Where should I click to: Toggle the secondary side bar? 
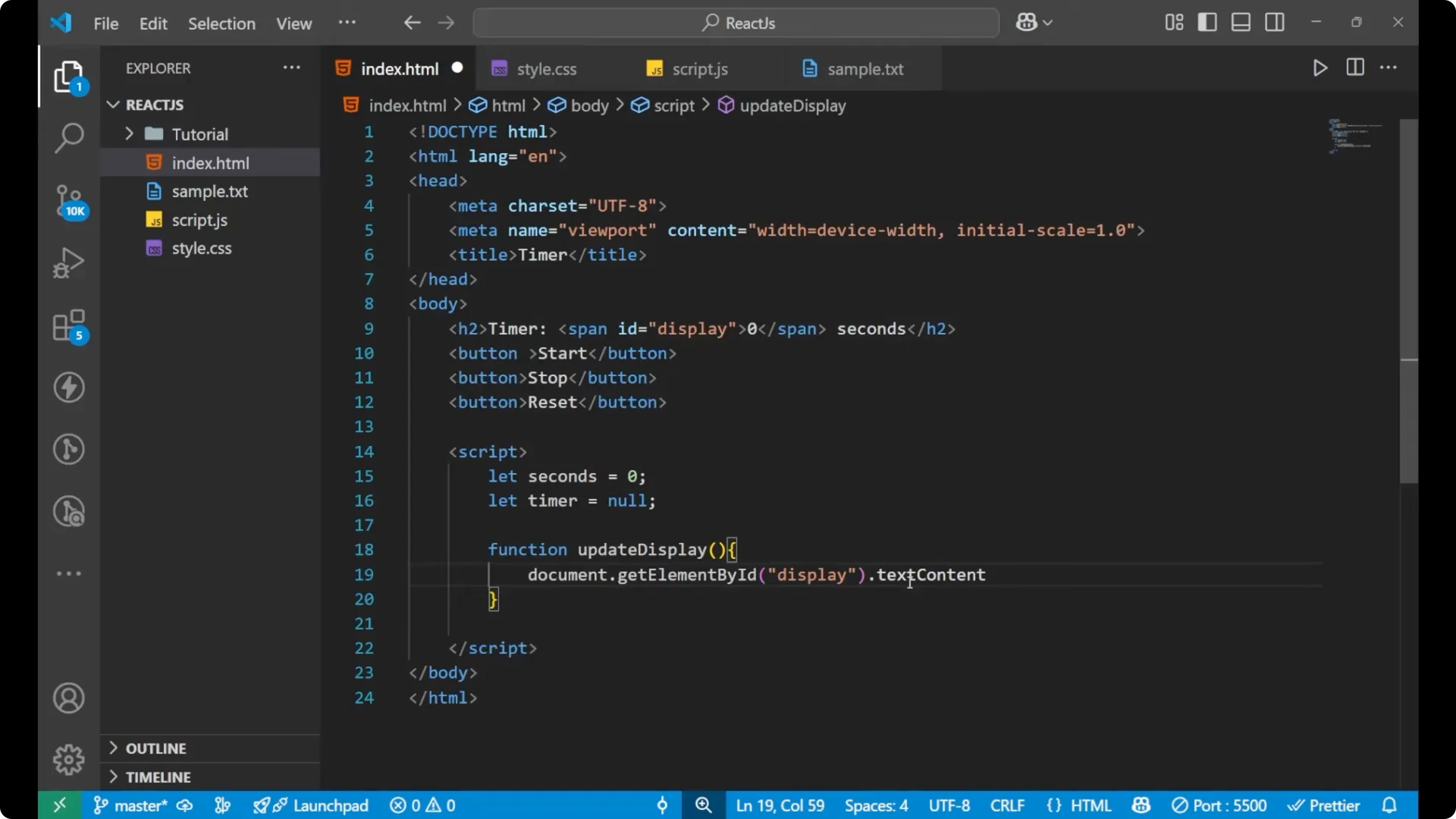[1275, 22]
